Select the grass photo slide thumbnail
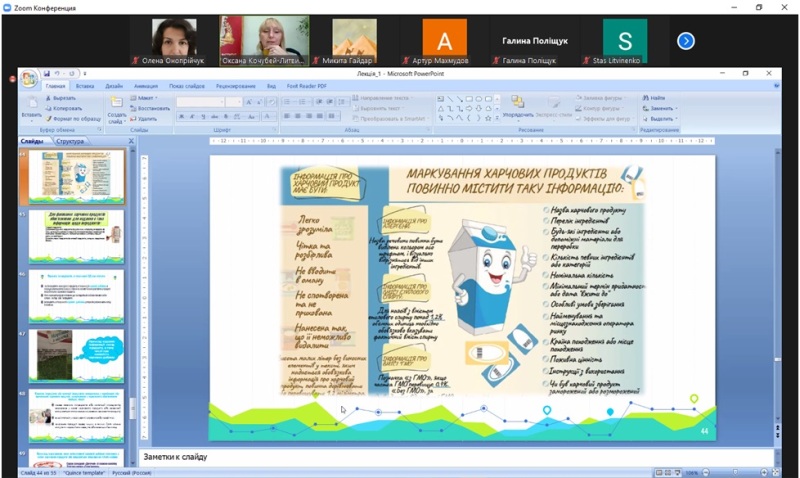This screenshot has height=478, width=800. point(76,355)
